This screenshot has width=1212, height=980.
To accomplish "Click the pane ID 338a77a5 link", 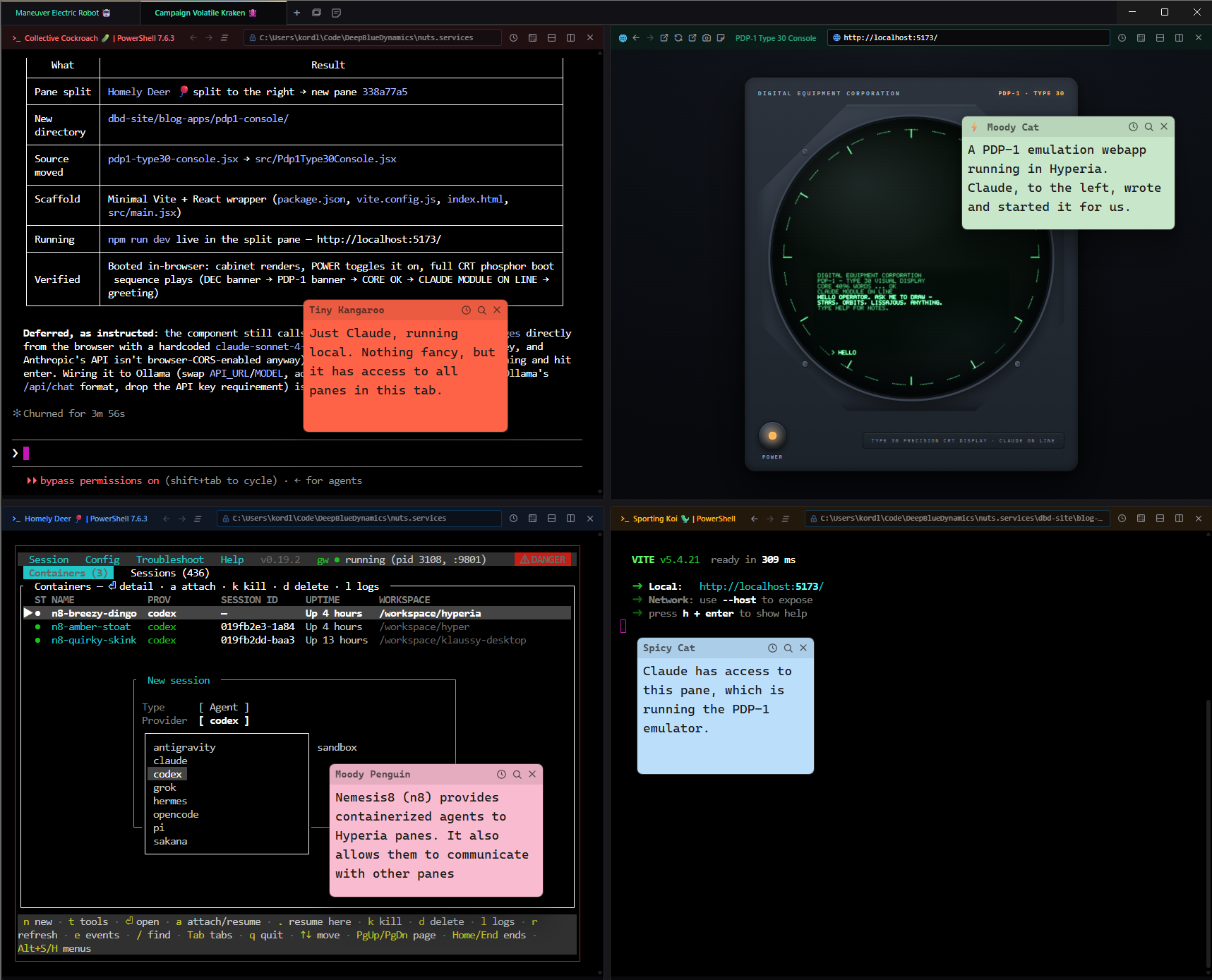I will (x=385, y=92).
